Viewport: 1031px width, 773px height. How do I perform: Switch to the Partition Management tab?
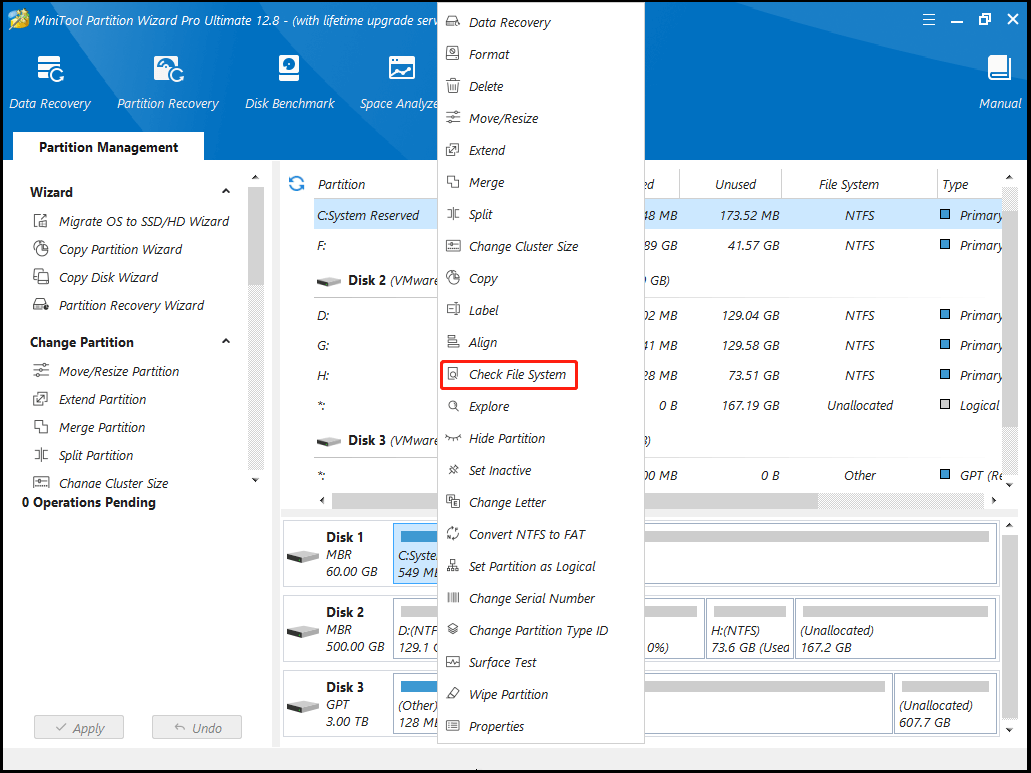point(107,146)
